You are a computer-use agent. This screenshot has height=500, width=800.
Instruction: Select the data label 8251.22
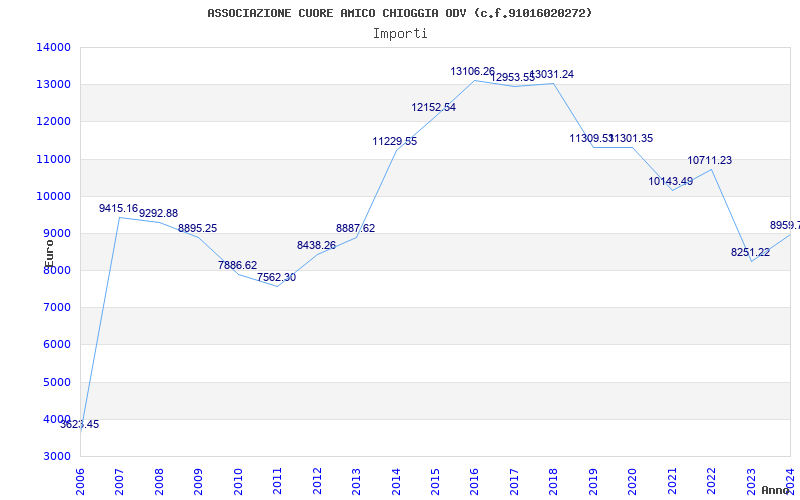tap(751, 252)
